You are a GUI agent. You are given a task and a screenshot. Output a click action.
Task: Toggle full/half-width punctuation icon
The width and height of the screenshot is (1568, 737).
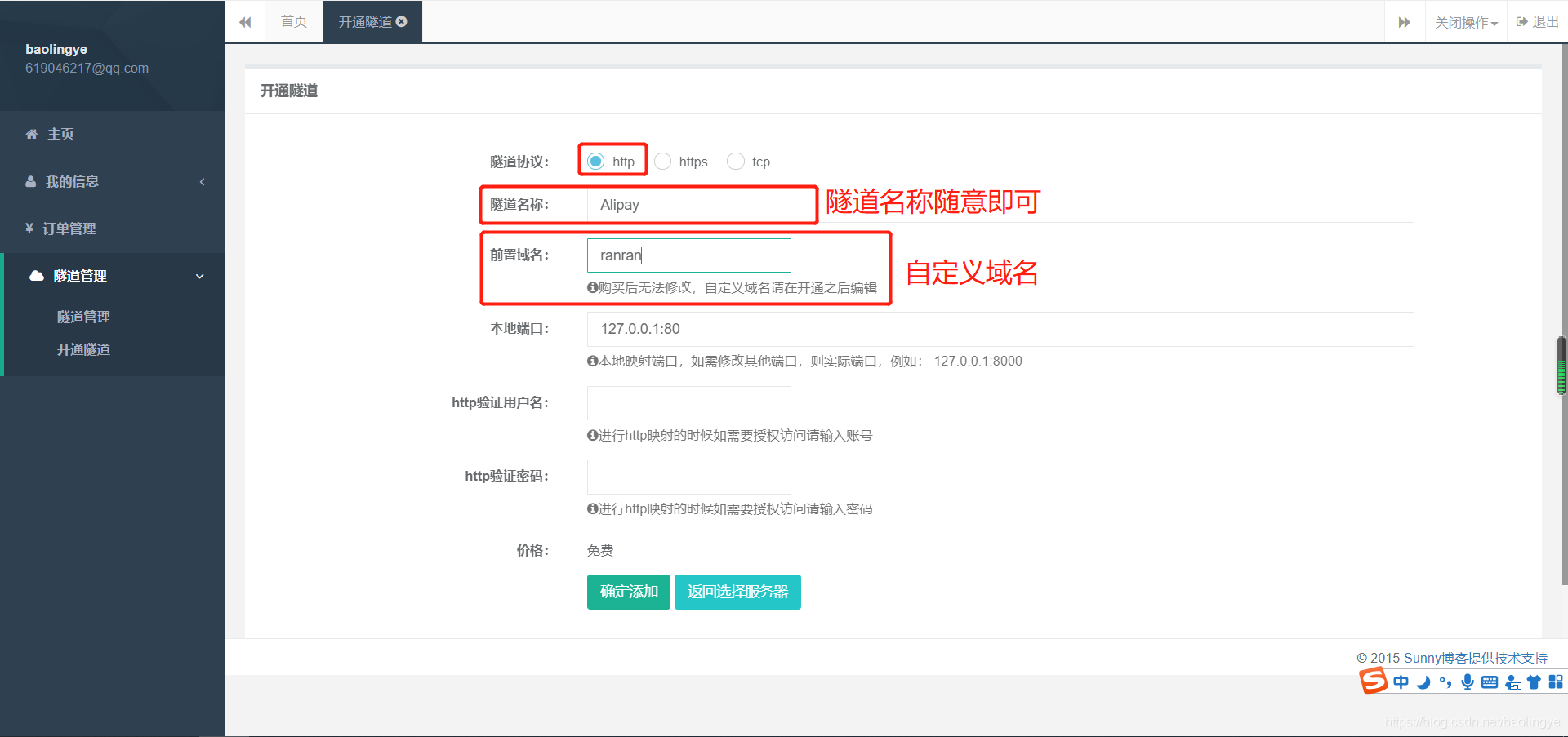(1445, 682)
